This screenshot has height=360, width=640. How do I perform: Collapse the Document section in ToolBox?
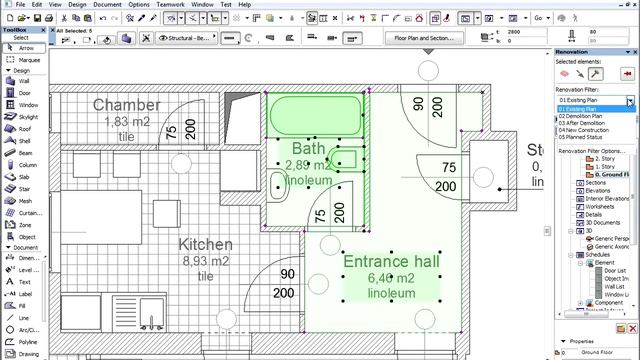(8, 247)
